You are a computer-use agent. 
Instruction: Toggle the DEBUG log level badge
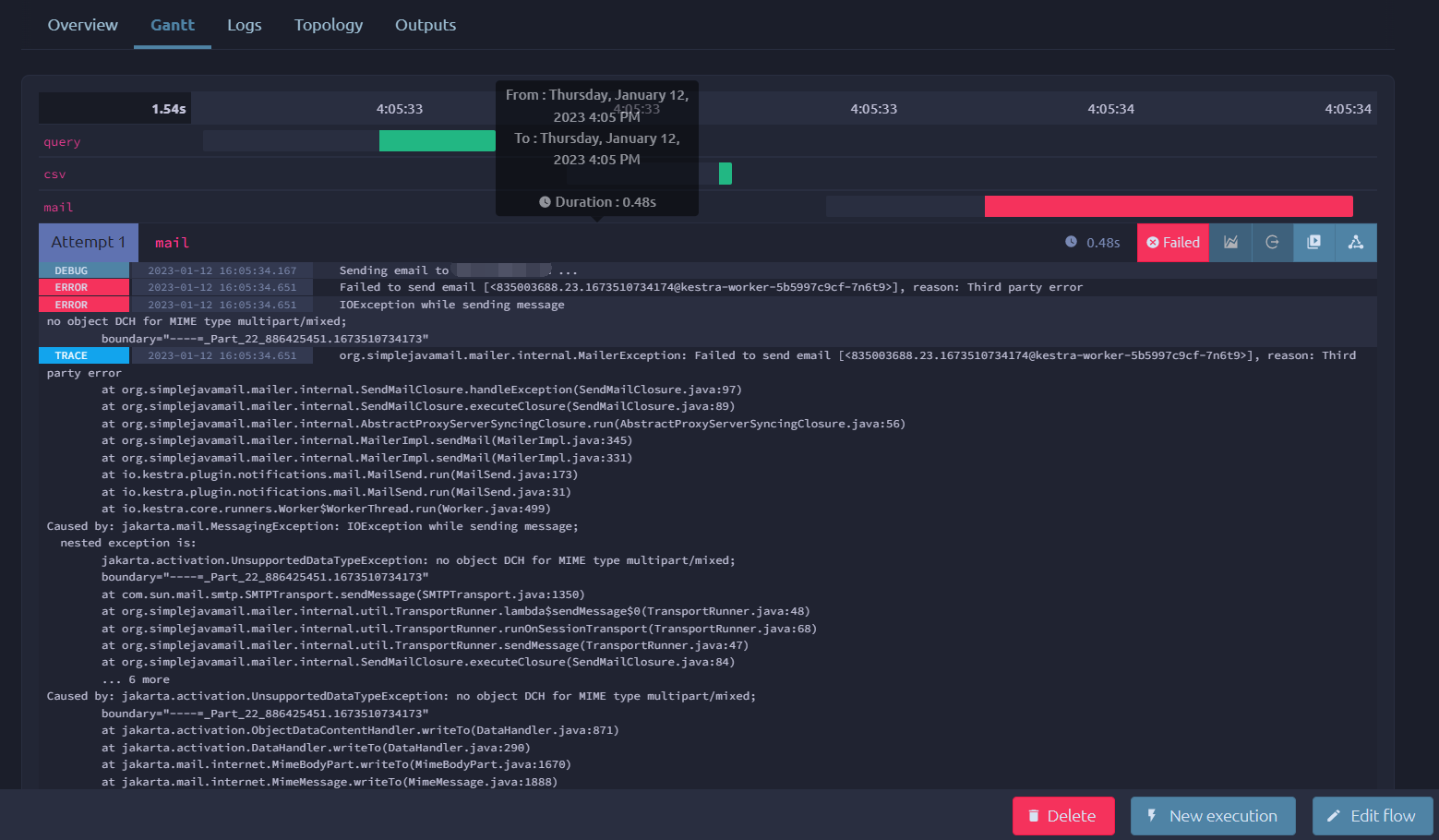[x=84, y=270]
